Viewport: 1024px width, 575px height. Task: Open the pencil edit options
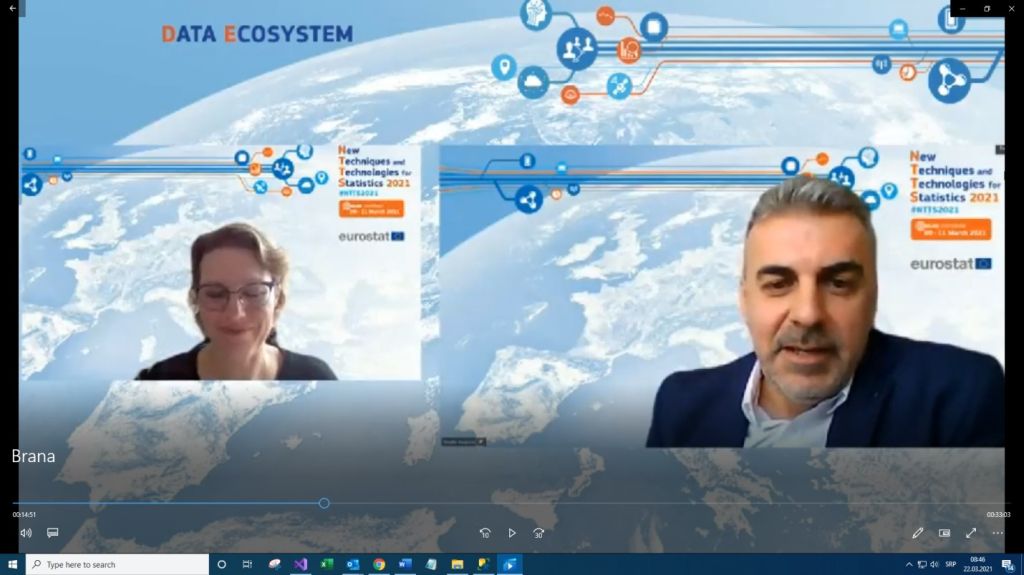[x=918, y=533]
